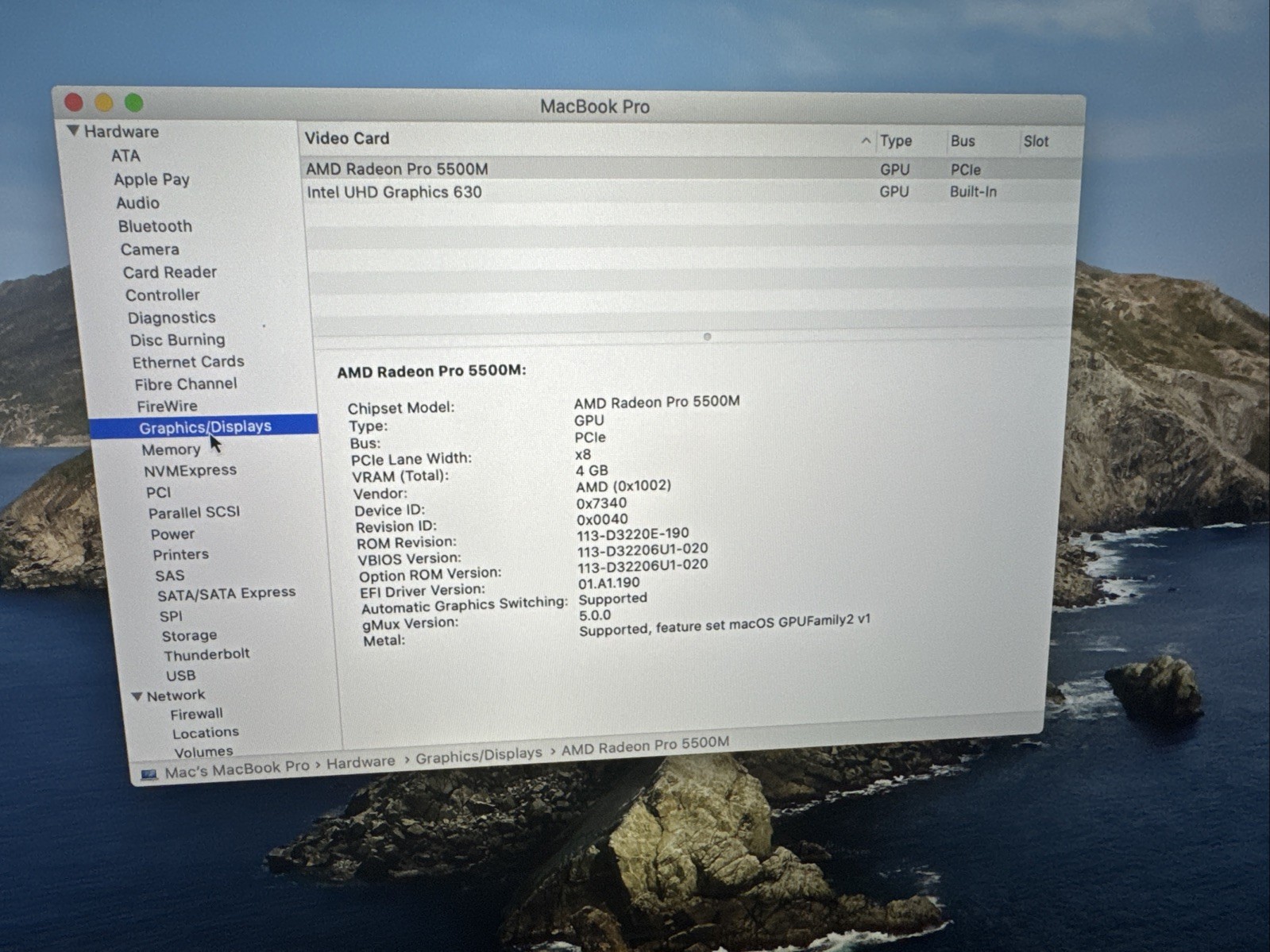Click the Revision ID value 0x0040
The height and width of the screenshot is (952, 1270).
(x=602, y=519)
